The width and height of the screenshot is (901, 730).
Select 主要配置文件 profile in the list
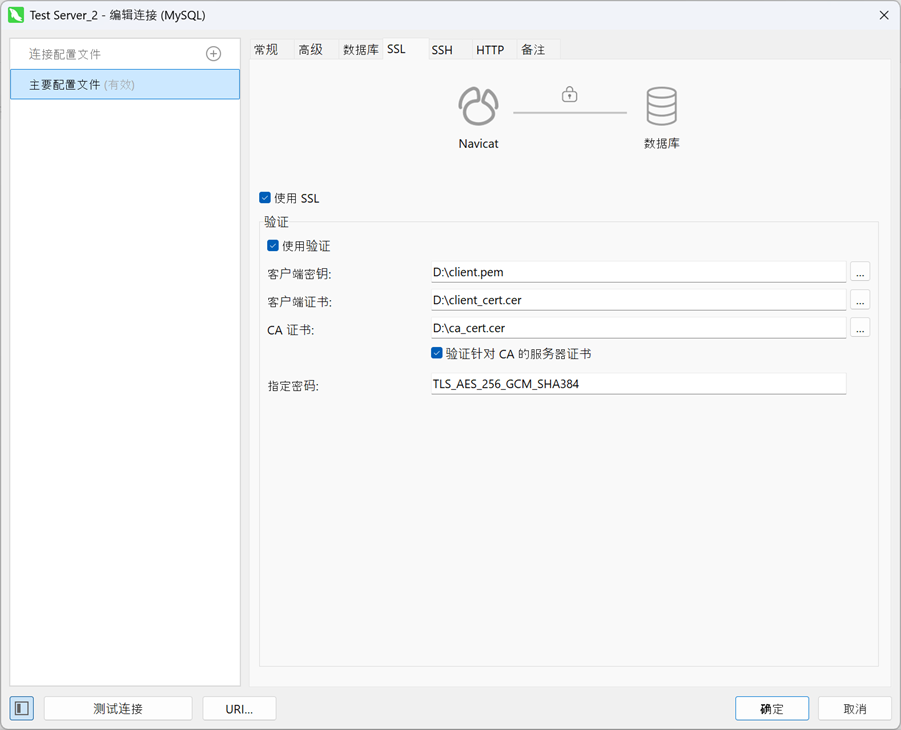click(x=125, y=84)
